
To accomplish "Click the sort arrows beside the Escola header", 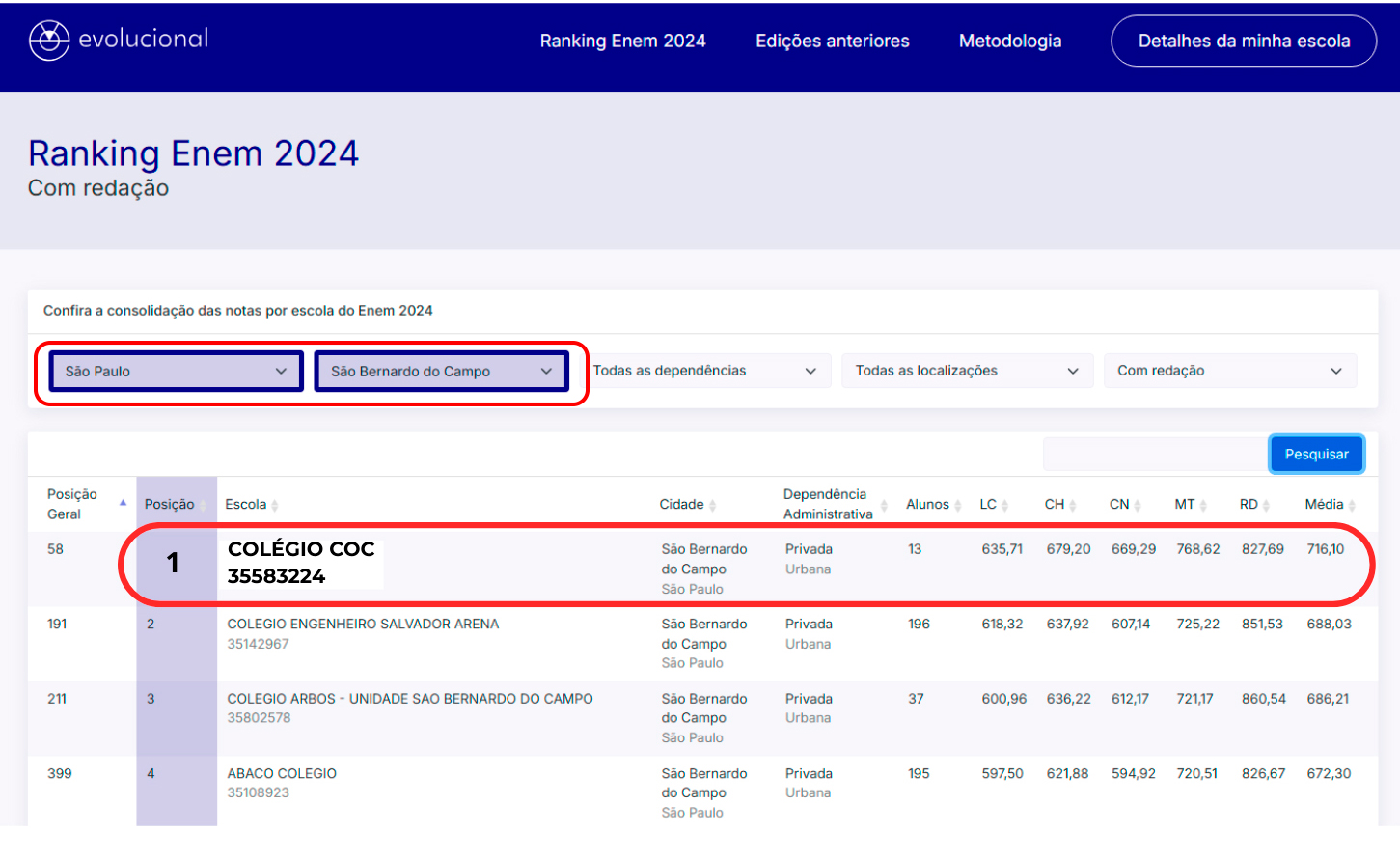I will 275,505.
